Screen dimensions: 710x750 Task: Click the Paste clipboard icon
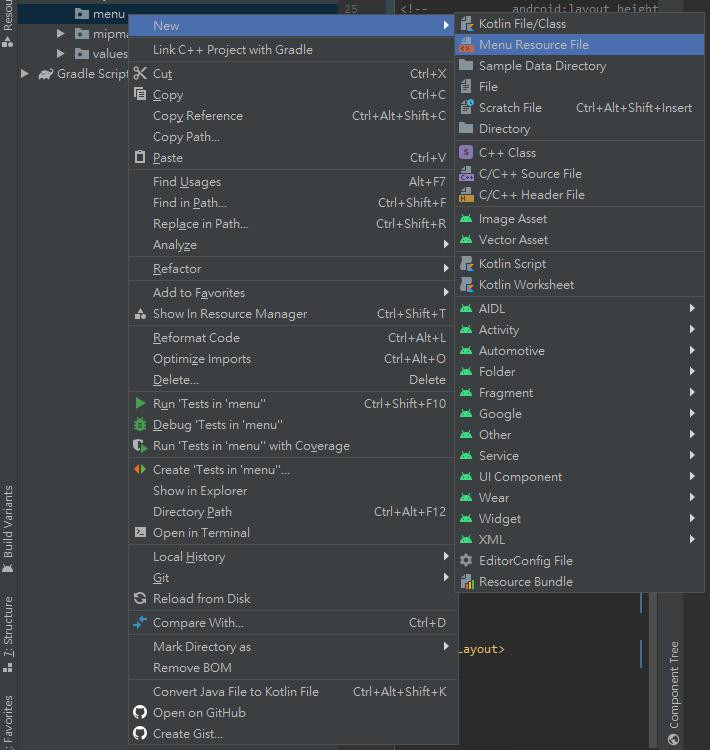(x=140, y=157)
